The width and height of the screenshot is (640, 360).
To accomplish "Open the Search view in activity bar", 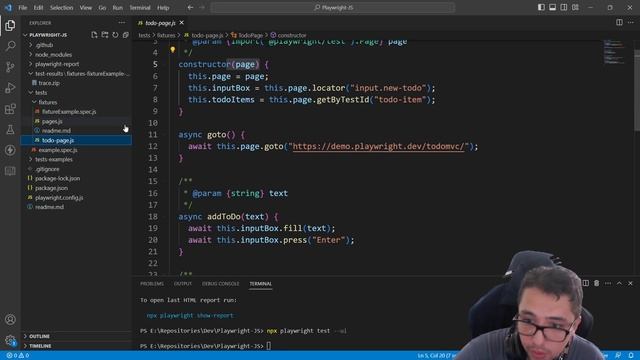I will tap(10, 46).
